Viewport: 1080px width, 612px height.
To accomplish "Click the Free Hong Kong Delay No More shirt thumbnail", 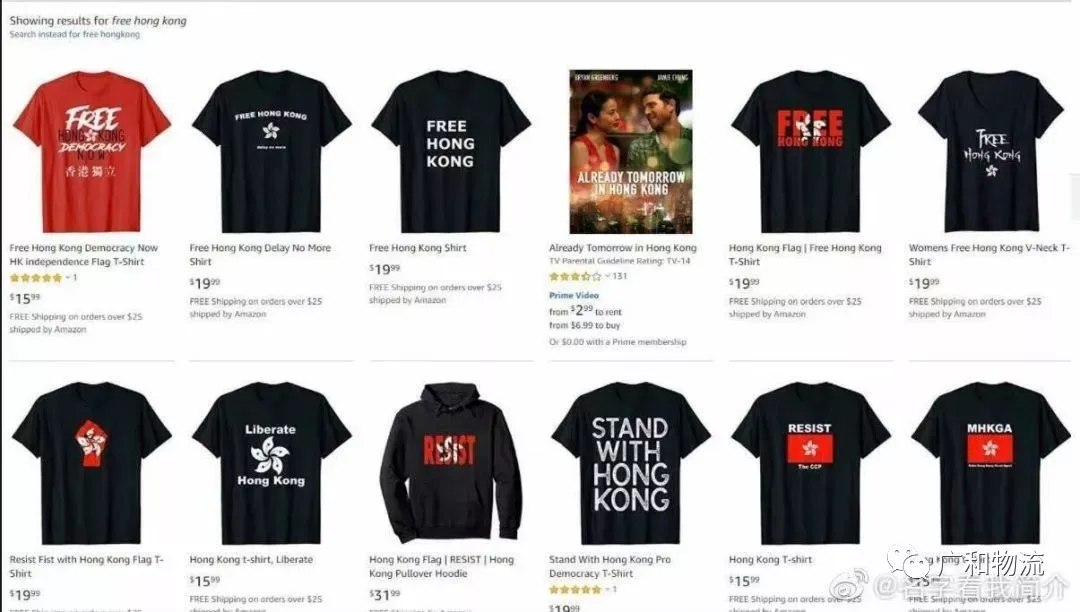I will [x=271, y=151].
